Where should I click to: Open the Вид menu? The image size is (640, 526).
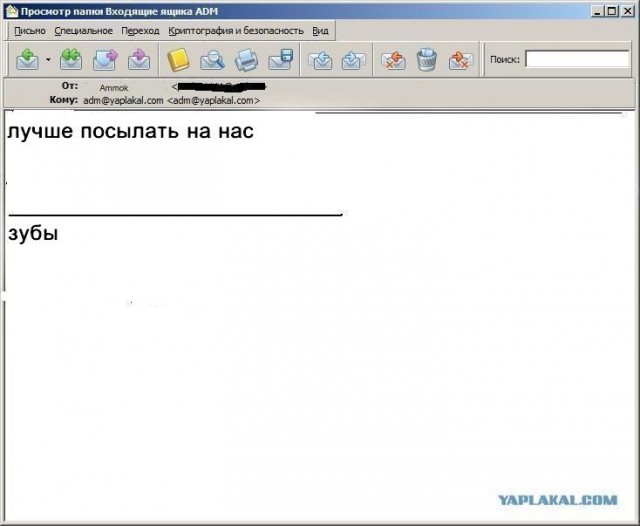point(320,31)
